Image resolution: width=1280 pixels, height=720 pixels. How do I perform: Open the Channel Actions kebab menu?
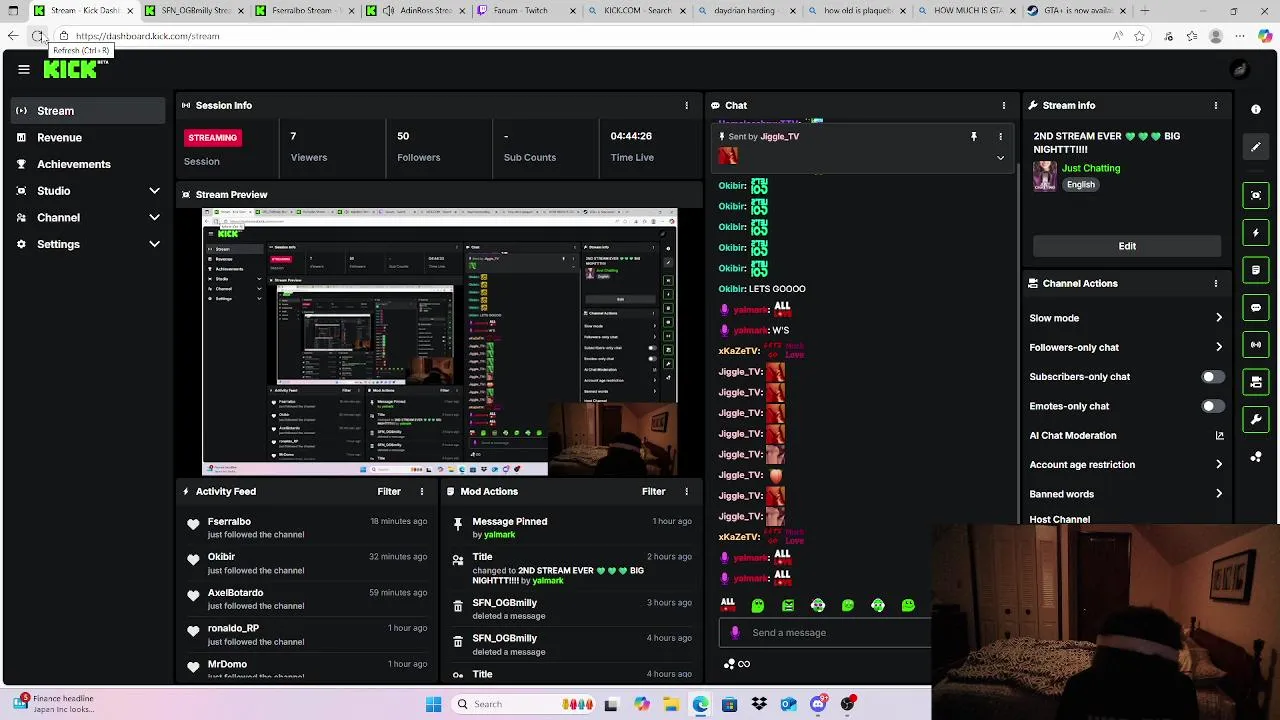click(1215, 283)
